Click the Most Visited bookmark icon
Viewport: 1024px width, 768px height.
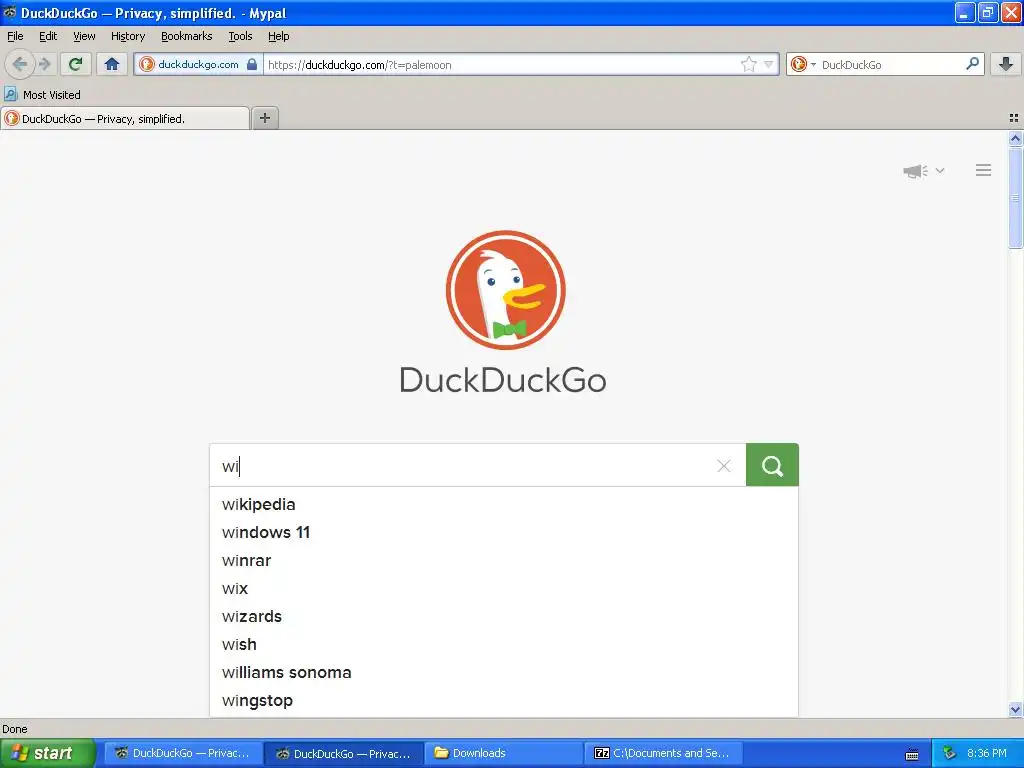tap(10, 94)
